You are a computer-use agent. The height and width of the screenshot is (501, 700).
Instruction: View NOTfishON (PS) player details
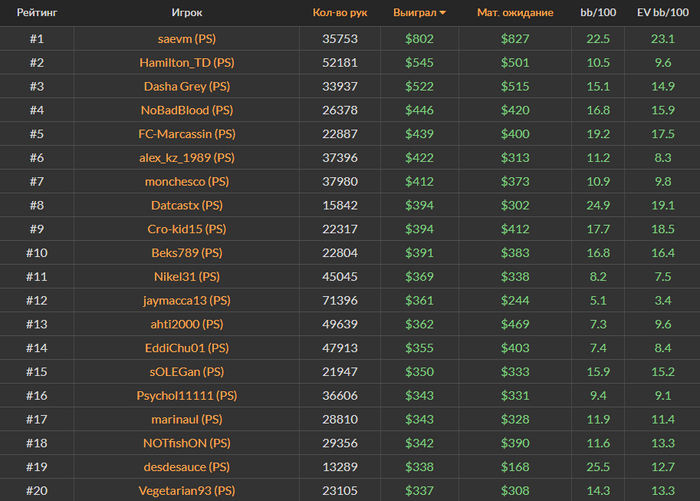(x=186, y=443)
